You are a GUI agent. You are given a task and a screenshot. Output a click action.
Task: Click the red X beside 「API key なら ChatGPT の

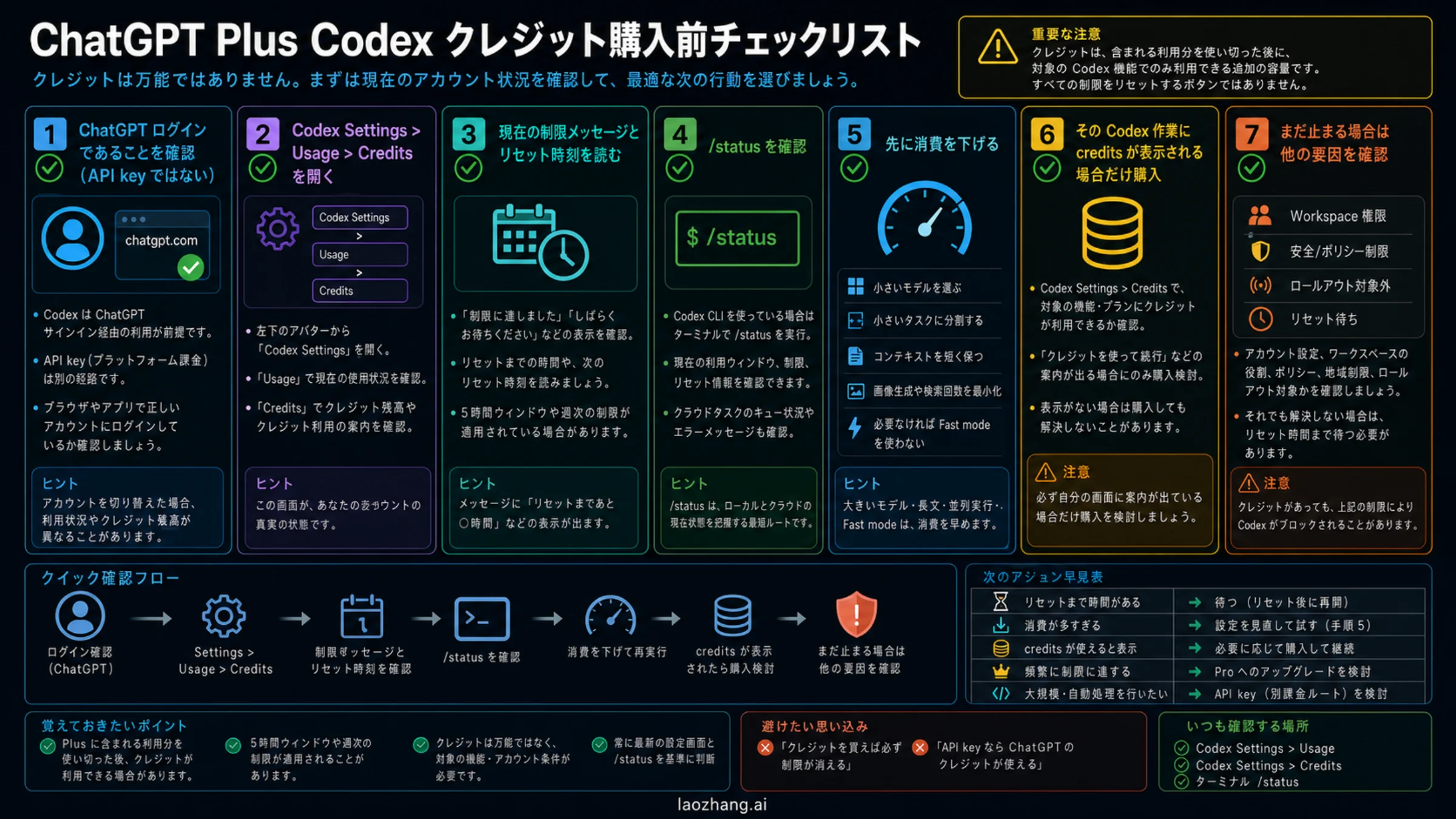pyautogui.click(x=920, y=747)
